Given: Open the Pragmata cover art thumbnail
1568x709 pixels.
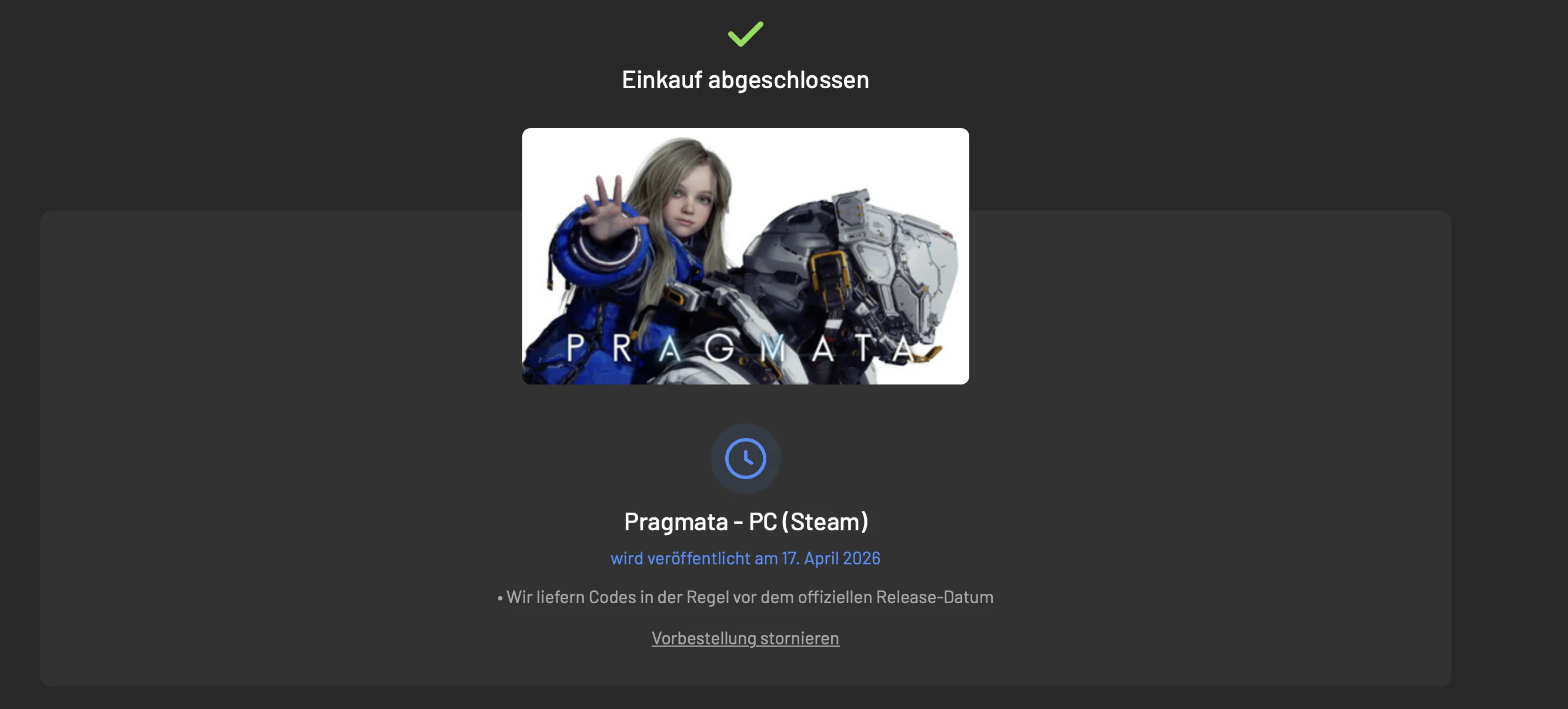Looking at the screenshot, I should click(x=745, y=256).
